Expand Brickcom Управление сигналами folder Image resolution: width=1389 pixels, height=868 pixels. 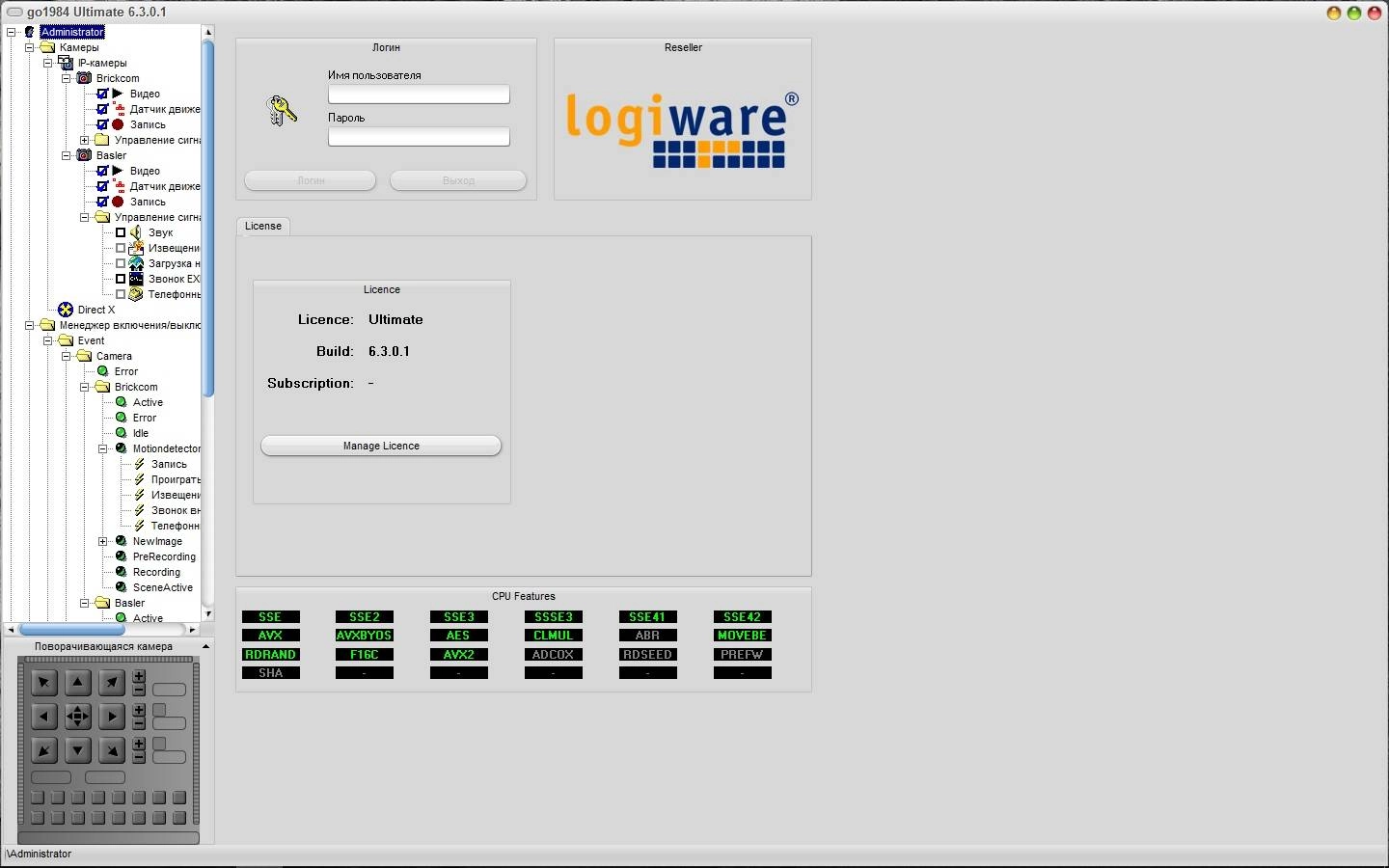pyautogui.click(x=84, y=140)
